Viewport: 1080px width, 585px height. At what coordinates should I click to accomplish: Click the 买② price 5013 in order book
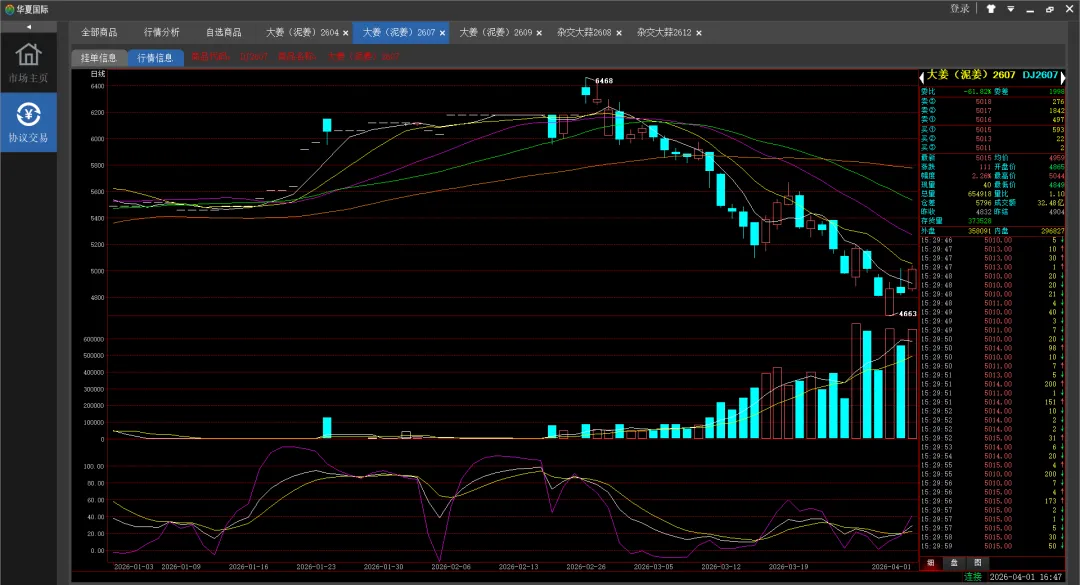983,138
